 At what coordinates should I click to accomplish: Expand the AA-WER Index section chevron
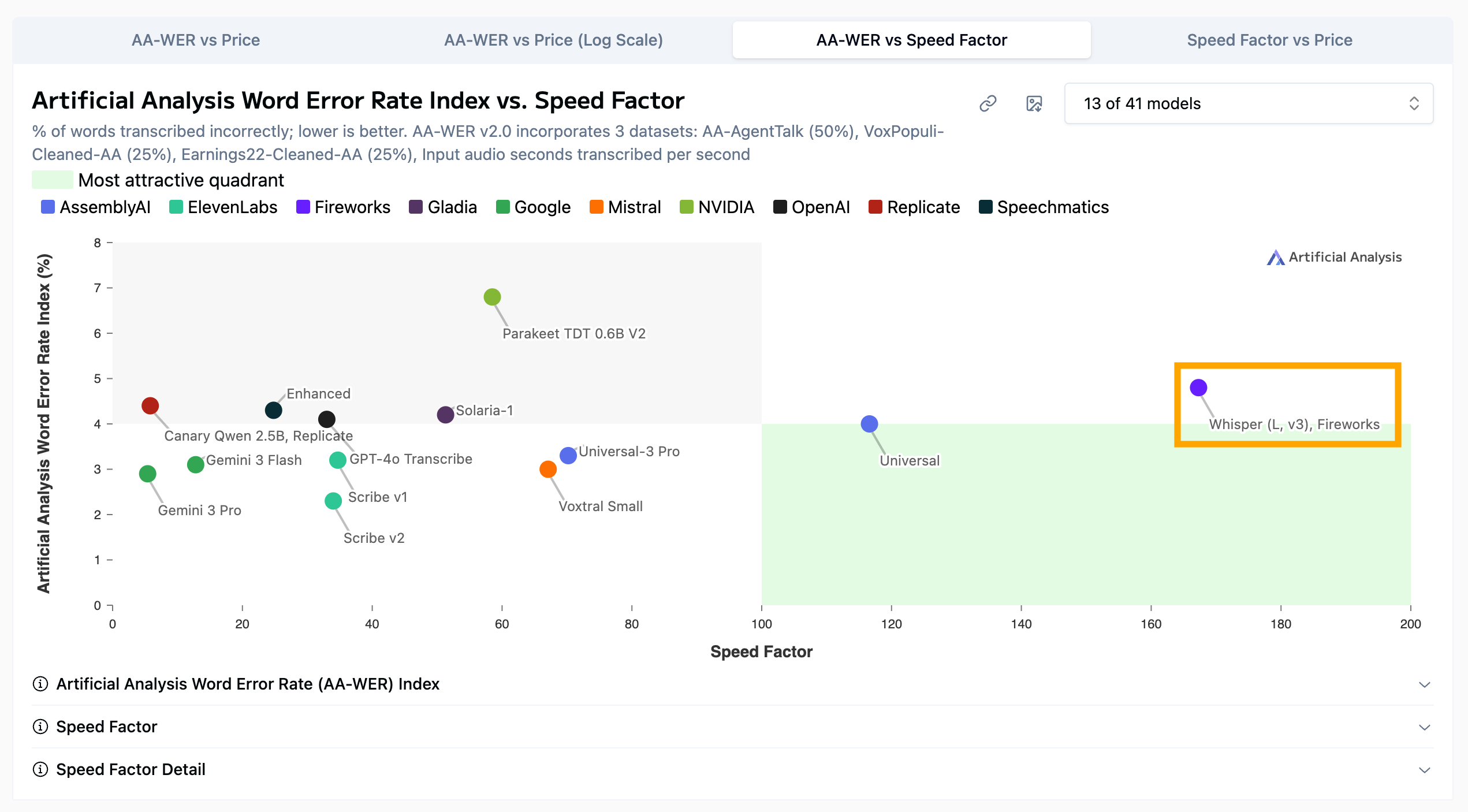(x=1424, y=684)
